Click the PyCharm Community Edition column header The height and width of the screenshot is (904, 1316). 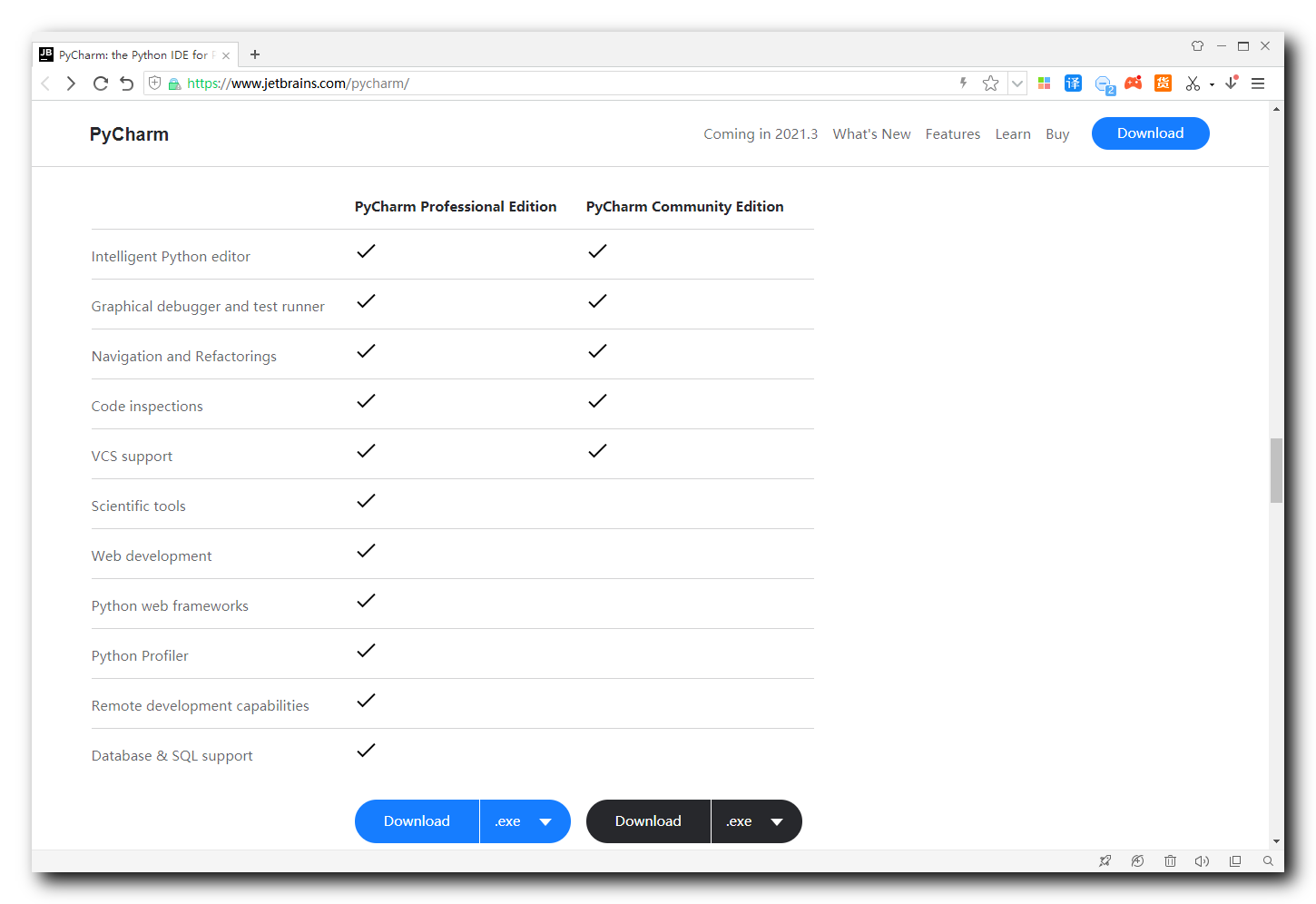click(x=684, y=207)
